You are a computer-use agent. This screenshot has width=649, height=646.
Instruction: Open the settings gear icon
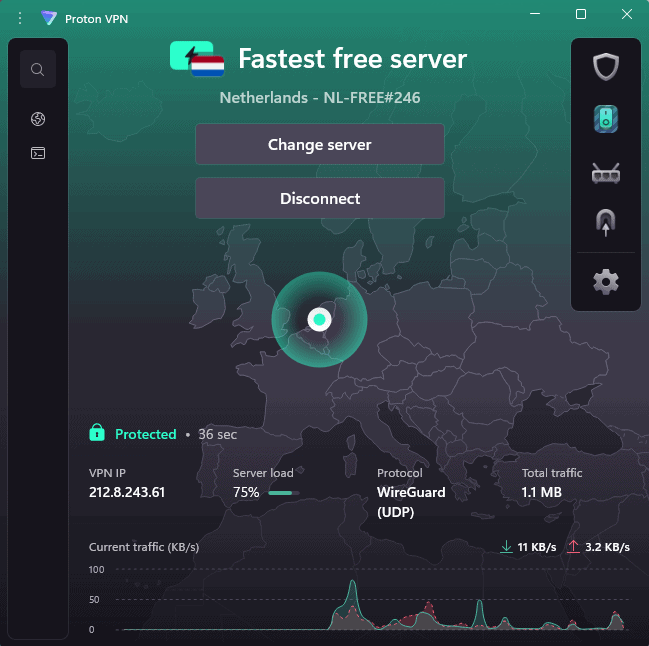click(x=605, y=282)
